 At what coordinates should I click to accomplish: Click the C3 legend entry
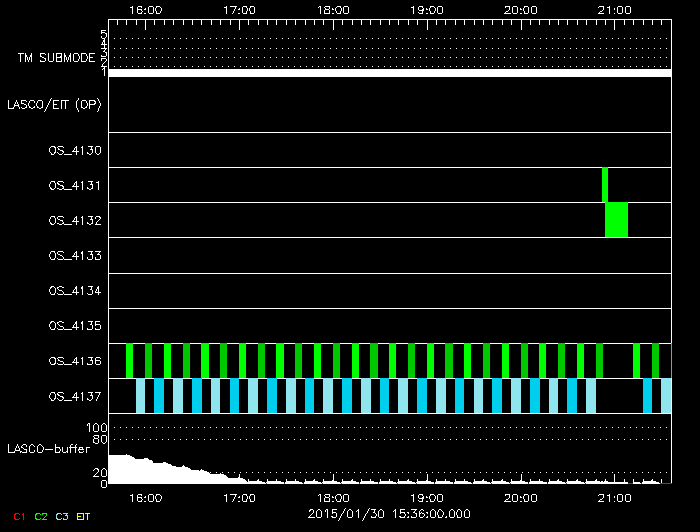point(62,516)
